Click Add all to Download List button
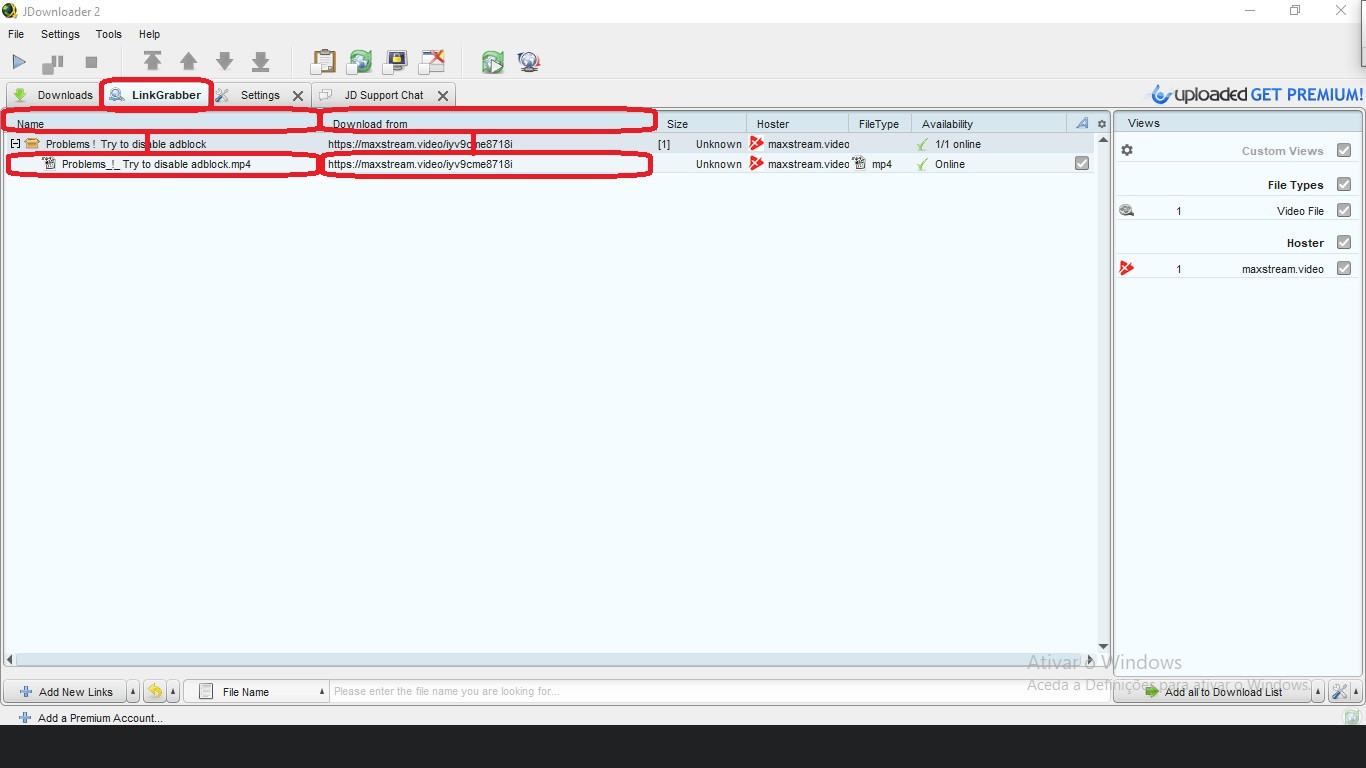This screenshot has width=1366, height=768. pyautogui.click(x=1213, y=691)
